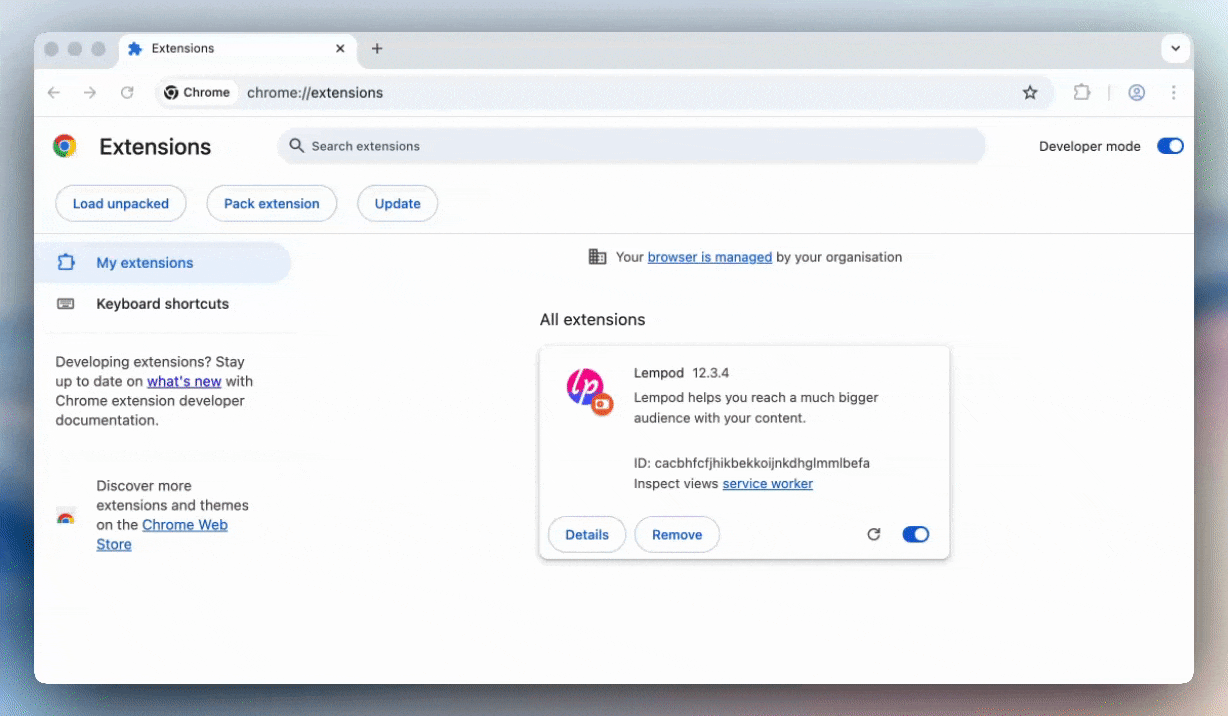Click the Chrome site info chip
This screenshot has height=716, width=1228.
198,92
